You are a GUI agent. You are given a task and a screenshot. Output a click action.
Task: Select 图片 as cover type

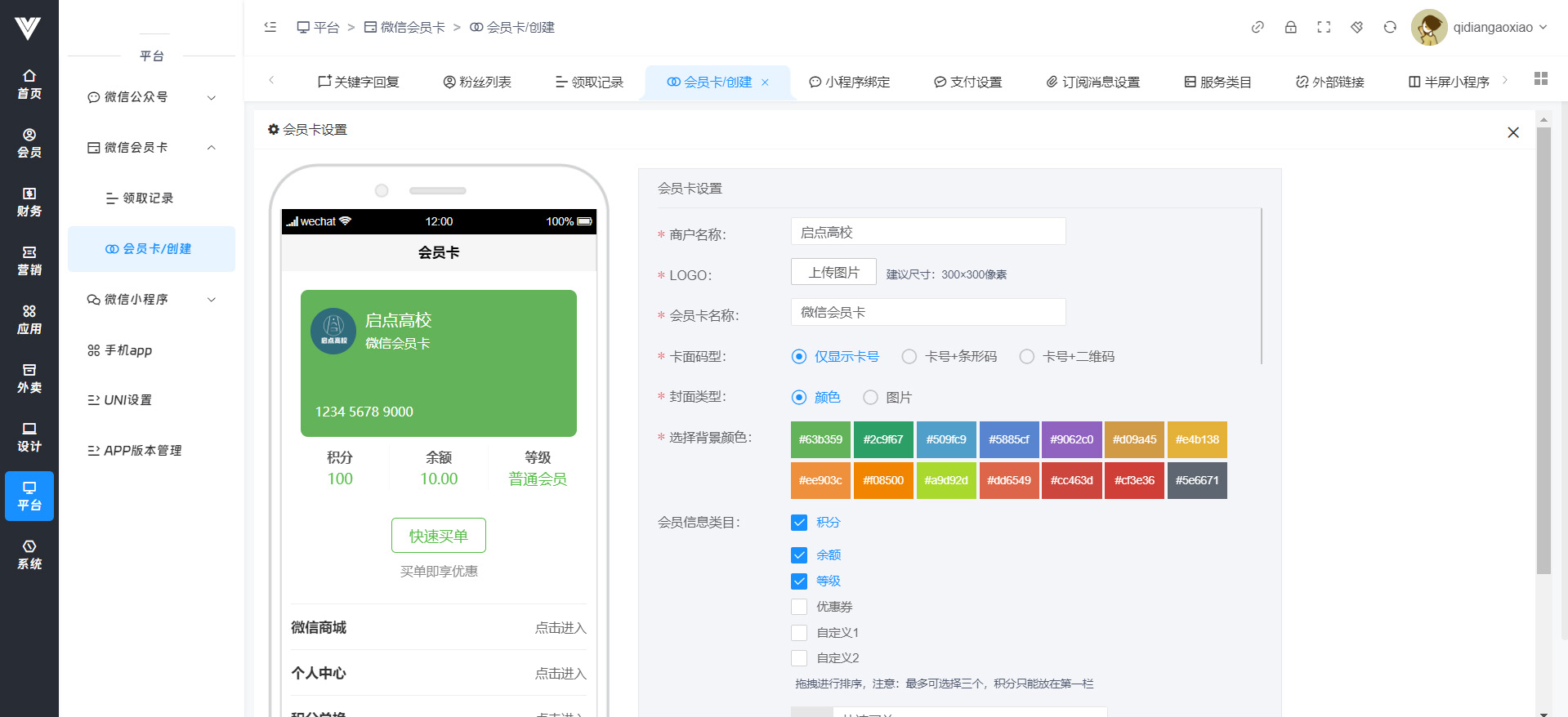871,398
